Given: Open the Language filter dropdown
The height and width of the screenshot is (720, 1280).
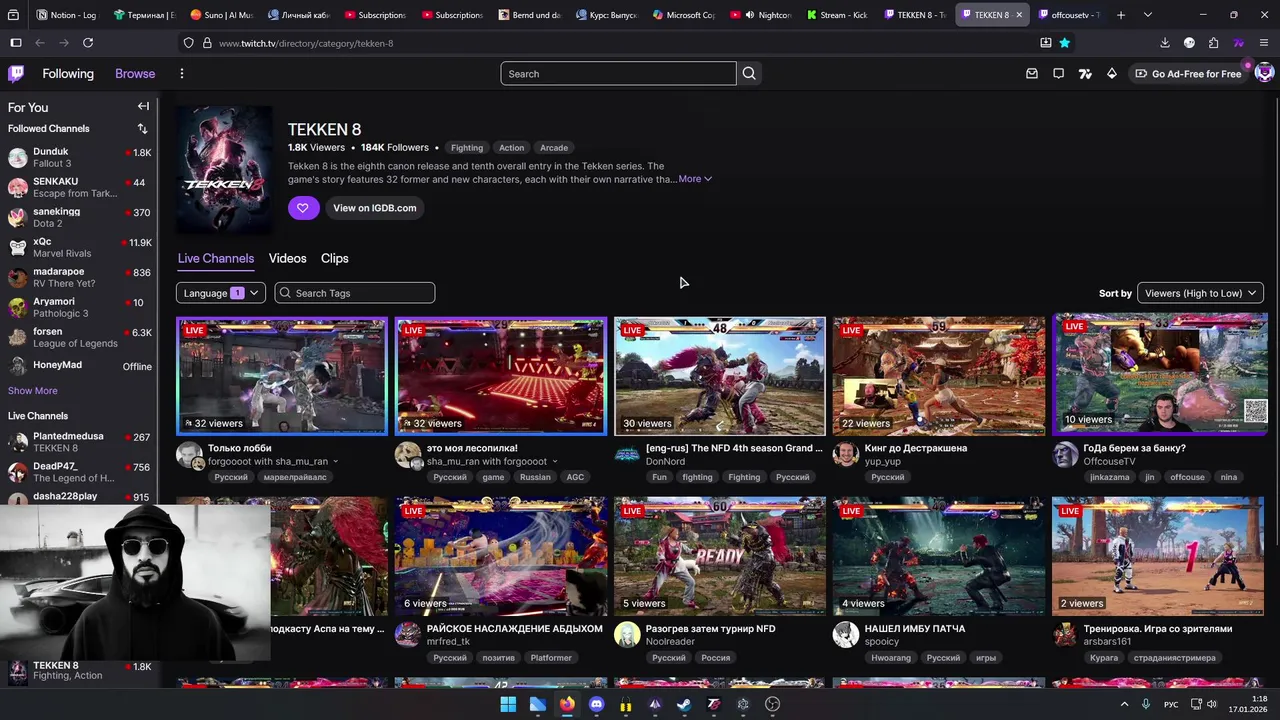Looking at the screenshot, I should 220,293.
